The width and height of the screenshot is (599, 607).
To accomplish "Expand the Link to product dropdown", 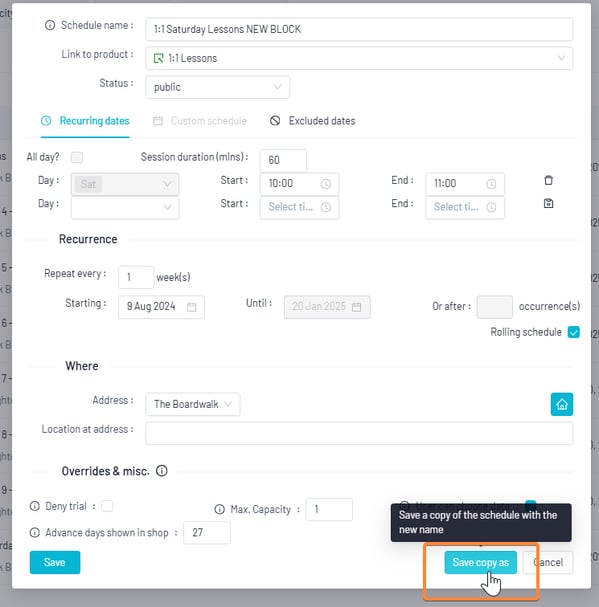I will point(359,58).
